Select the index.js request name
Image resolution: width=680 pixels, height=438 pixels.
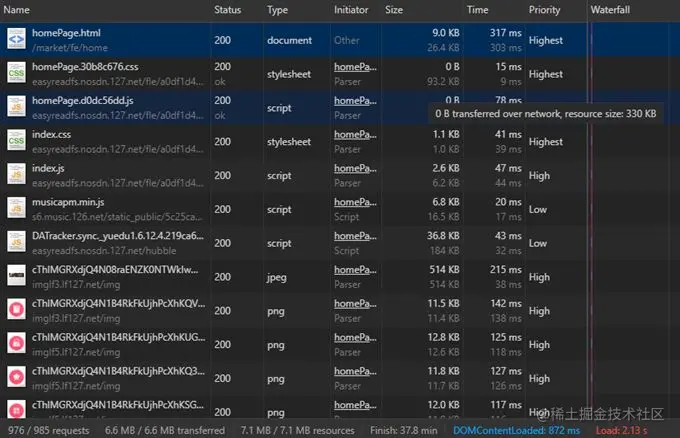pyautogui.click(x=48, y=168)
